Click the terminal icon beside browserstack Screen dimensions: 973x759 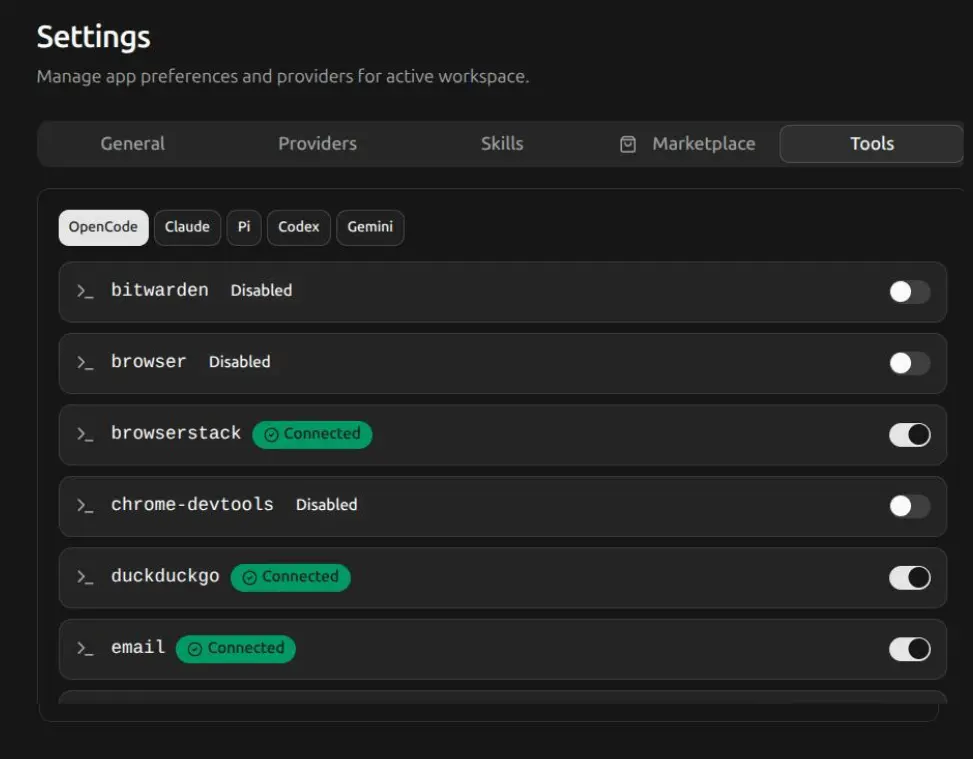[85, 434]
